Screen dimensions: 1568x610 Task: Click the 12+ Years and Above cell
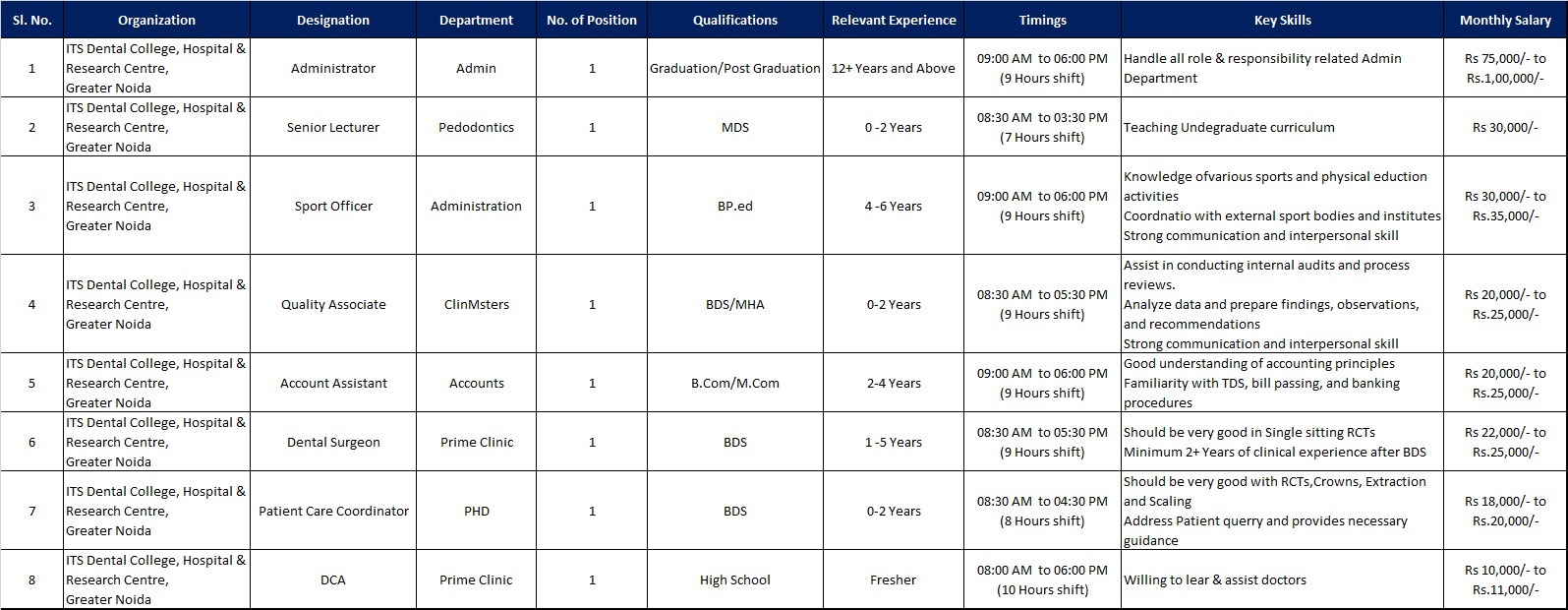(x=894, y=68)
